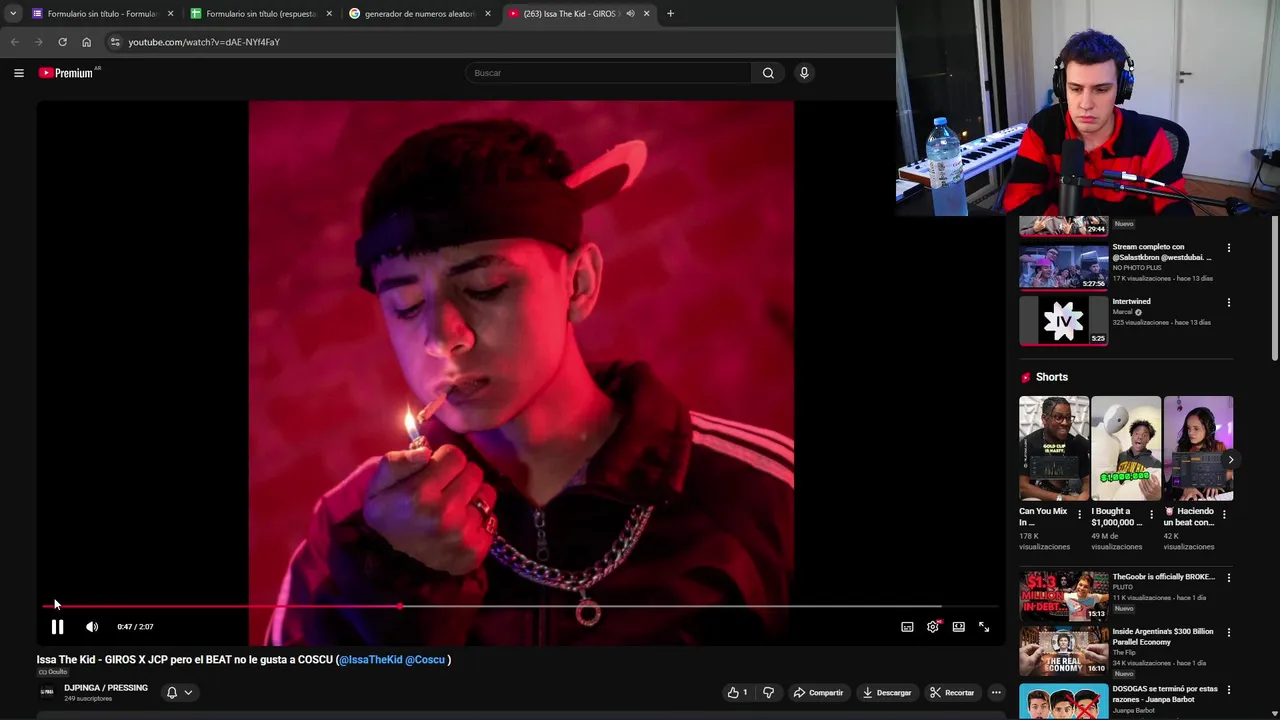1280x720 pixels.
Task: Enter fullscreen mode
Action: pos(984,627)
